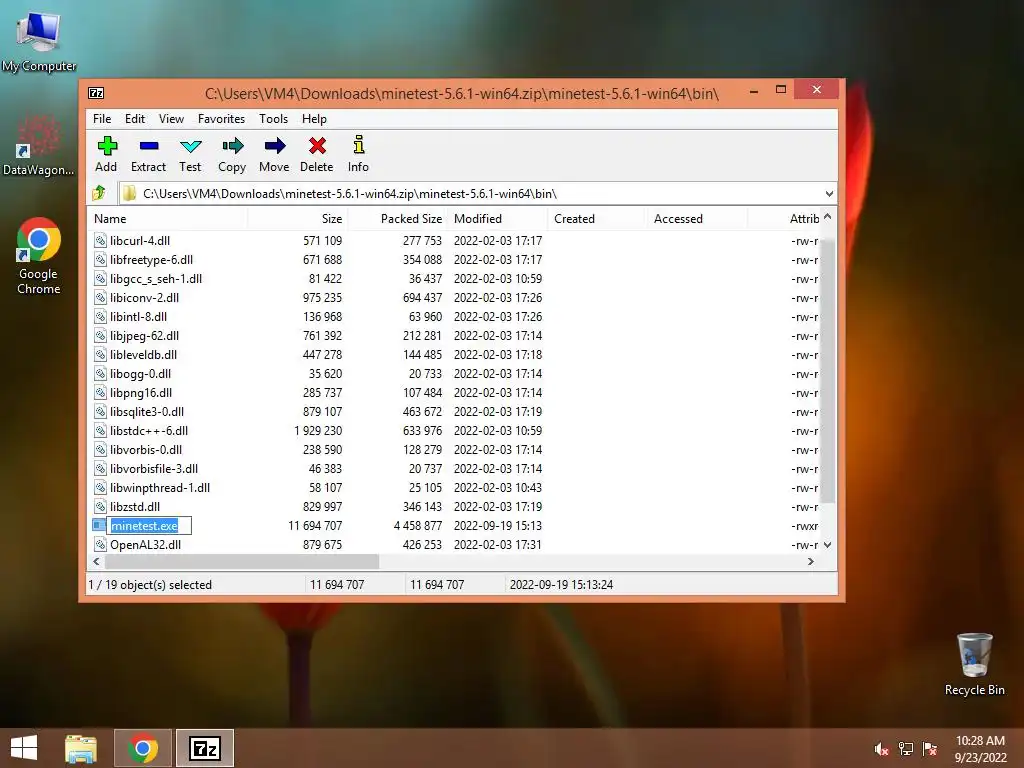This screenshot has height=768, width=1024.
Task: Sort by the Attrib column header
Action: tap(784, 219)
